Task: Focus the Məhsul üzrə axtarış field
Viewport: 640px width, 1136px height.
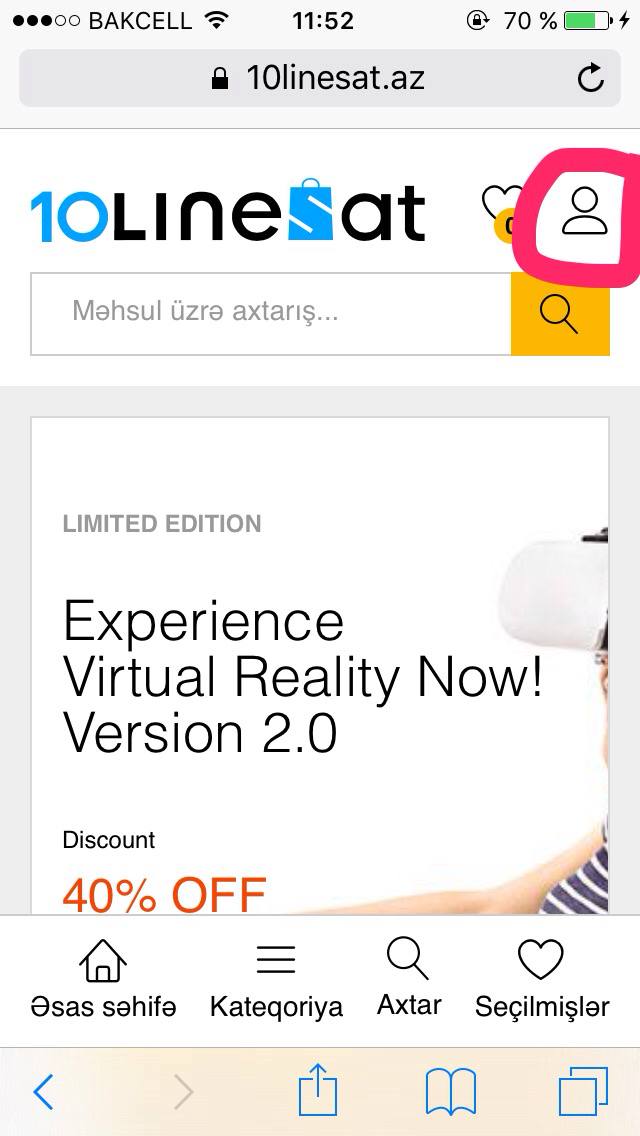Action: coord(271,314)
